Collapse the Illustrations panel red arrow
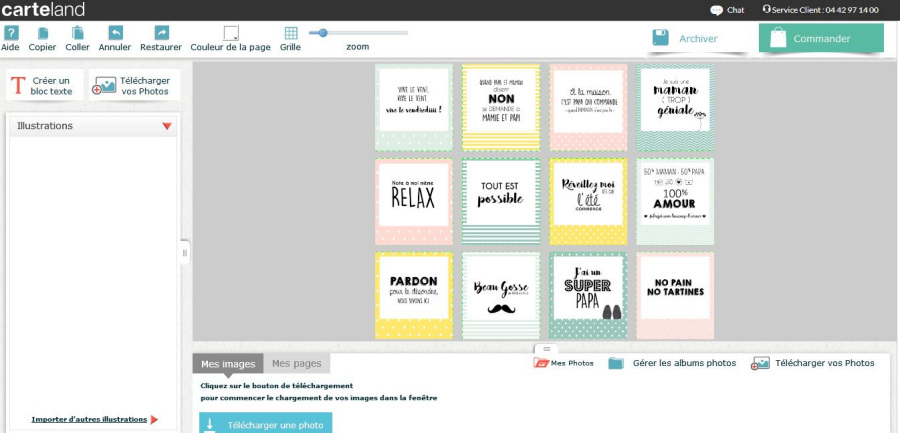Screen dimensions: 900x433 click(167, 127)
